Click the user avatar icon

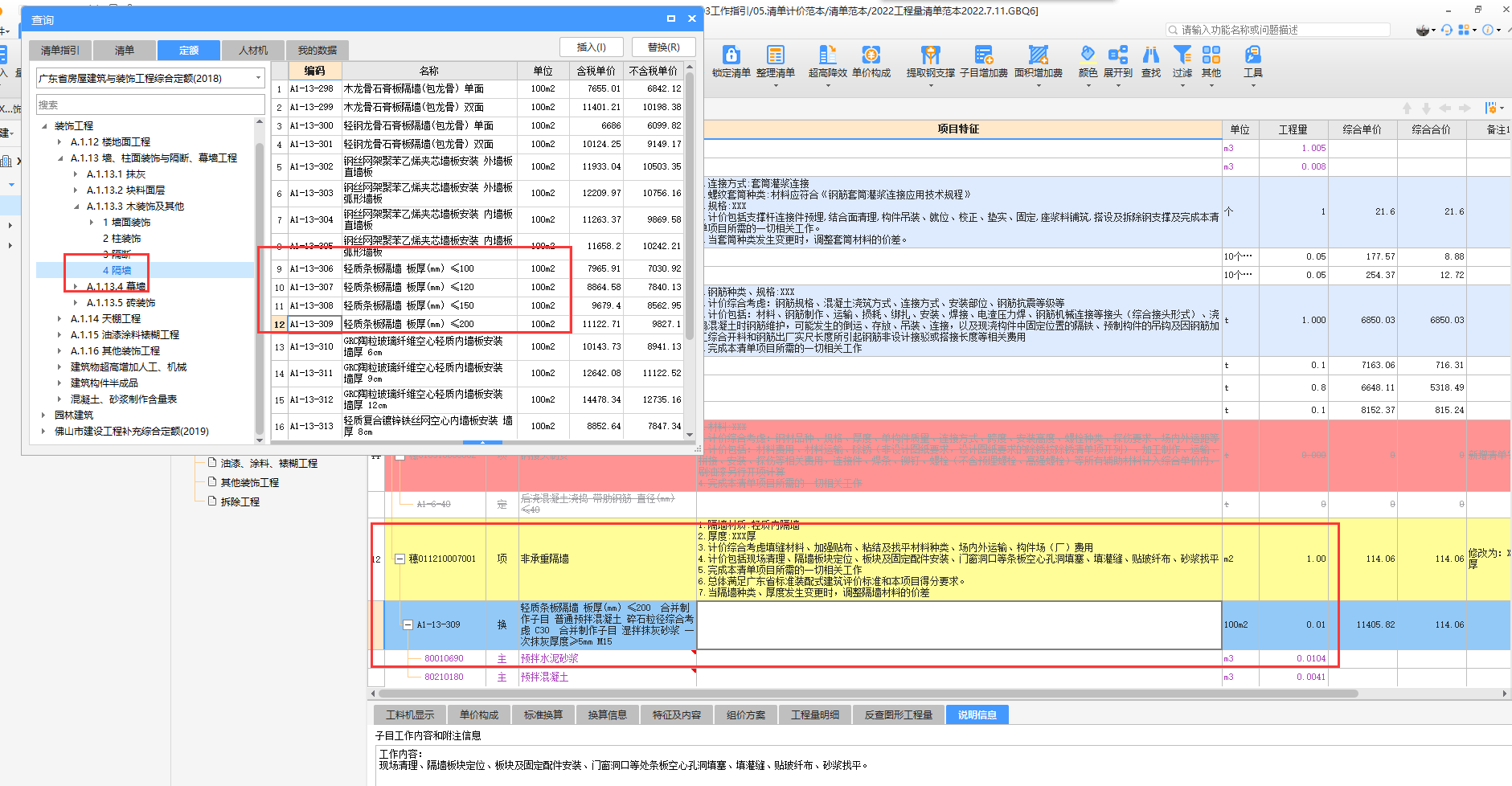click(1424, 30)
